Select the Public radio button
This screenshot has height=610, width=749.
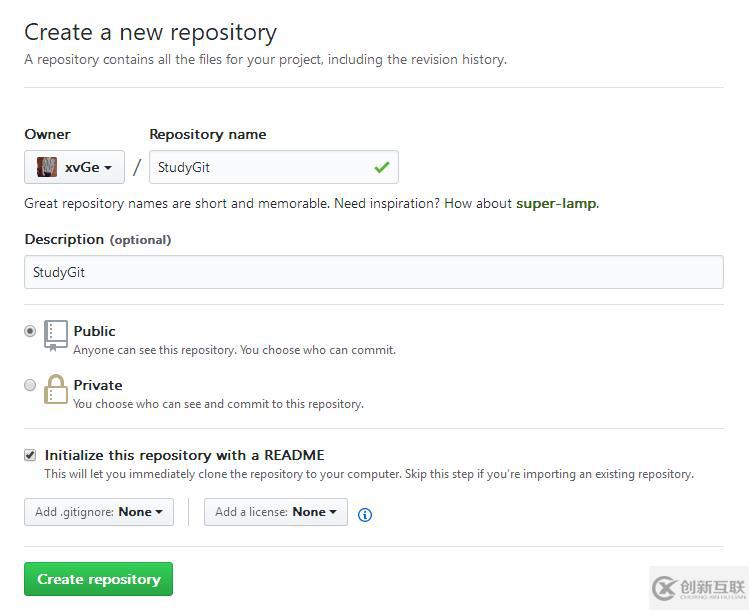pyautogui.click(x=30, y=331)
